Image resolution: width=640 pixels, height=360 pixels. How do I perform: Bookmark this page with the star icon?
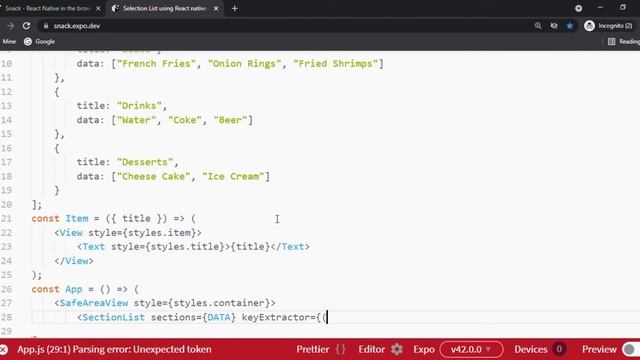point(570,26)
